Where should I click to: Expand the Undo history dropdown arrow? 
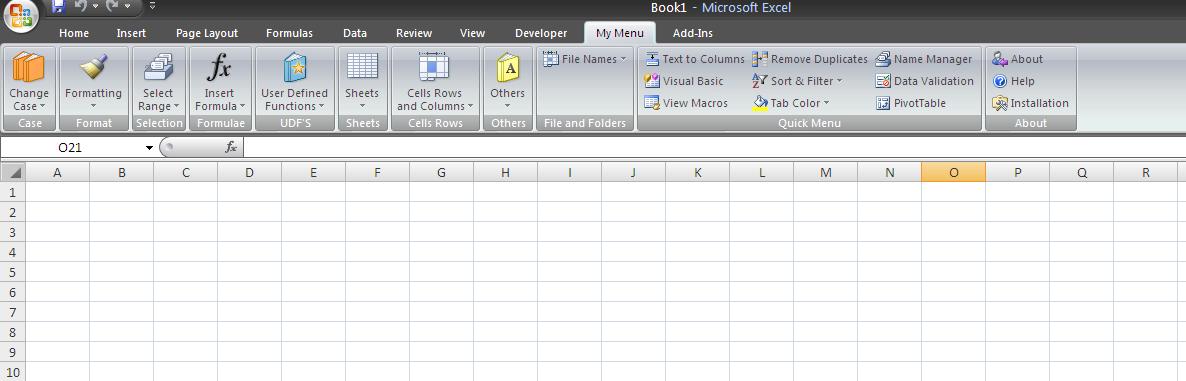(x=95, y=7)
